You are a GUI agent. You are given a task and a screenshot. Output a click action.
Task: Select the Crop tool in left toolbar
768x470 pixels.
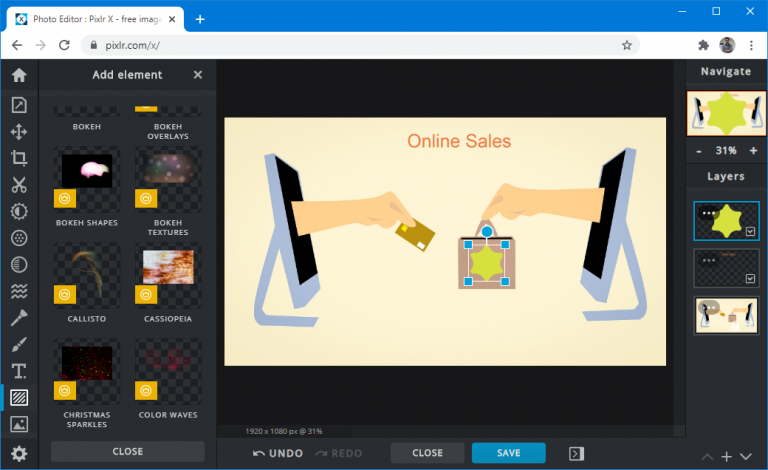point(19,157)
